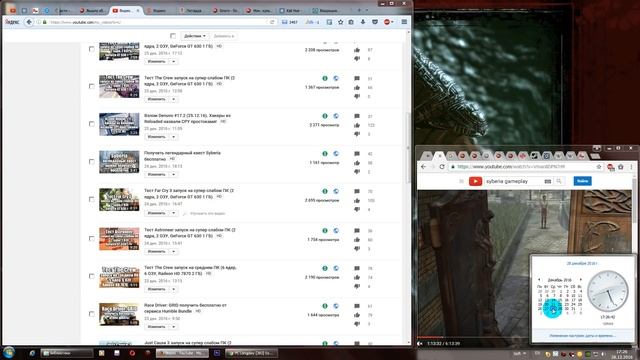640x360 pixels.
Task: Expand arrow beside Изменить for Crew супер слабом
Action: point(173,99)
